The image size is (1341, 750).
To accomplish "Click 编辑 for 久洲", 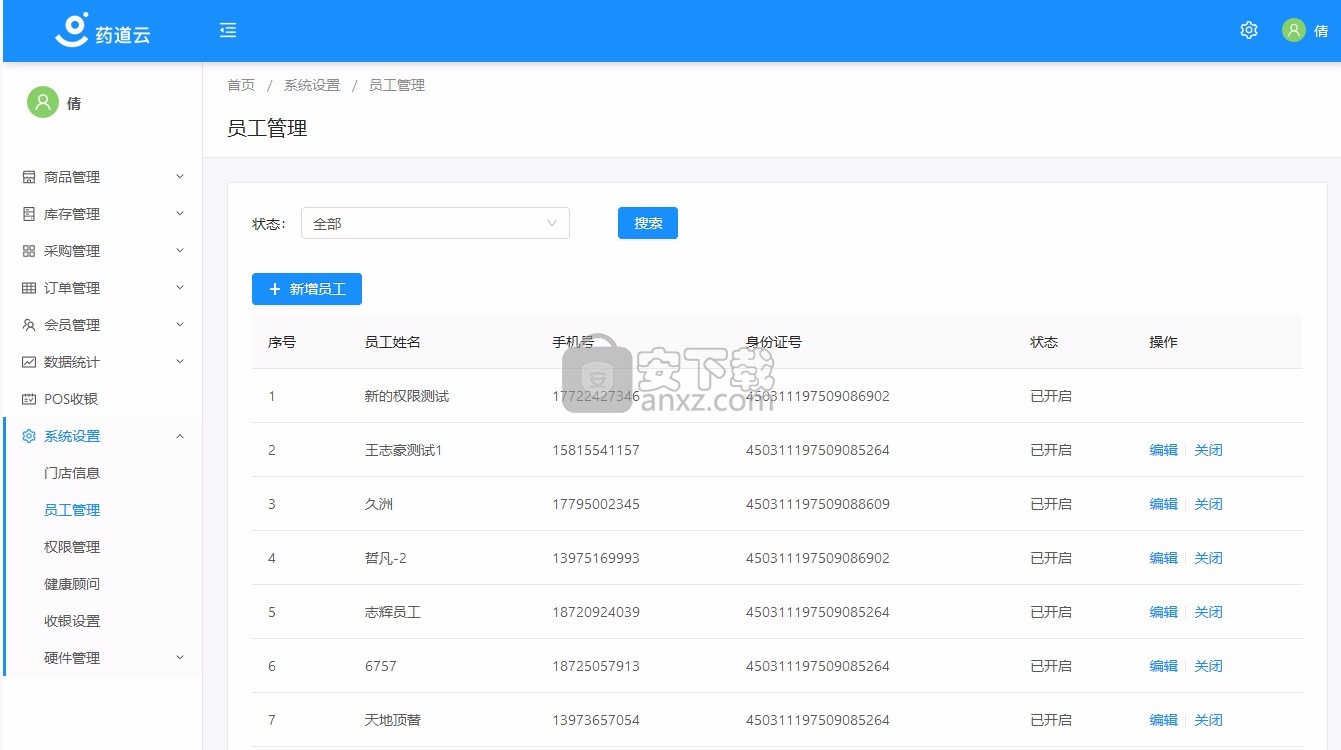I will coord(1164,504).
